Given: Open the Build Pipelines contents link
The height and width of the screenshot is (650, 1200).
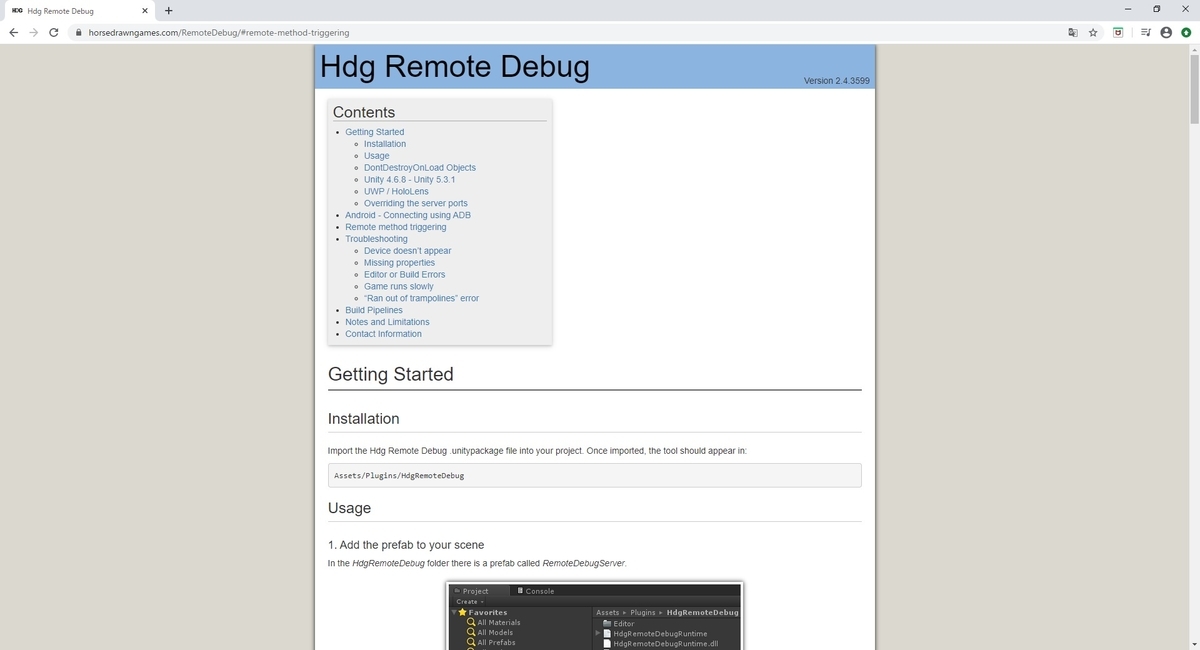Looking at the screenshot, I should pos(374,310).
